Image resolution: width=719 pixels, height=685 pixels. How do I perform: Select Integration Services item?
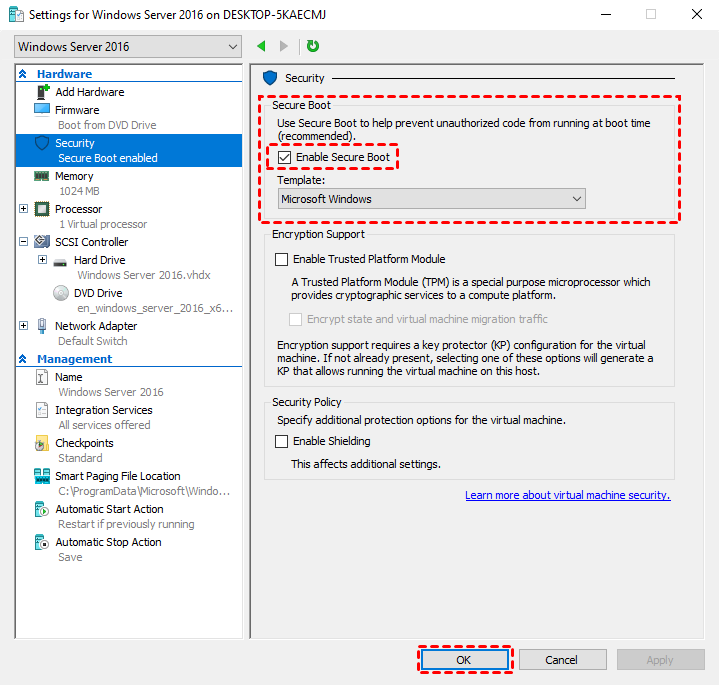click(x=104, y=410)
